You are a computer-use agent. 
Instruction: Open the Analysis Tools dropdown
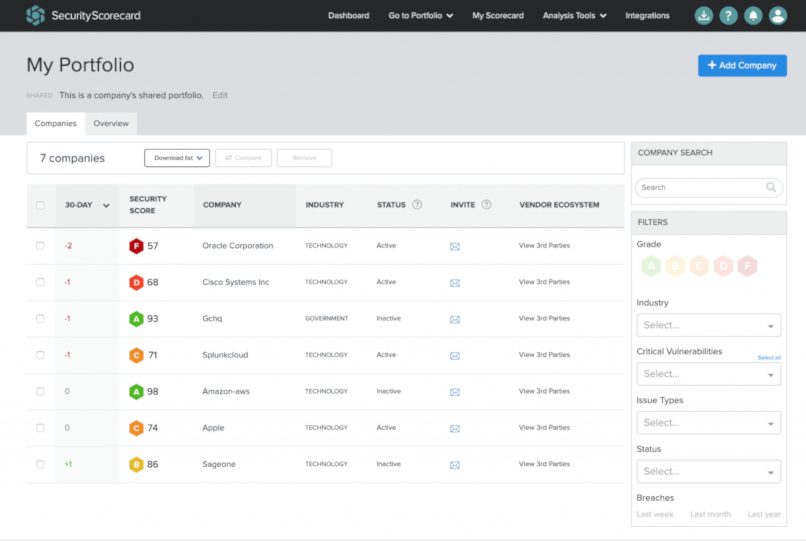pyautogui.click(x=574, y=15)
